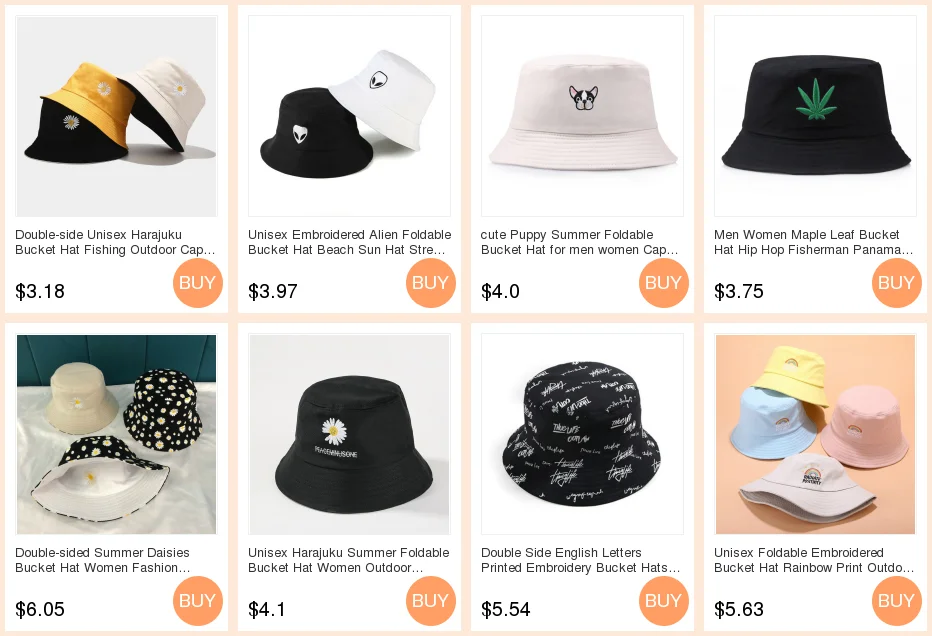The width and height of the screenshot is (932, 636).
Task: Open the black hat with single daisy image
Action: pos(350,434)
